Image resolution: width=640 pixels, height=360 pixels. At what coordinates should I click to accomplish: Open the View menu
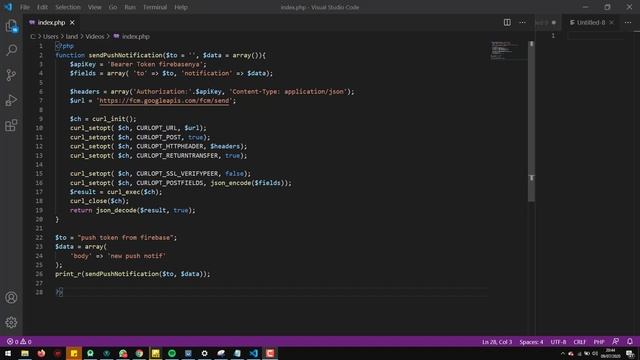pos(95,7)
